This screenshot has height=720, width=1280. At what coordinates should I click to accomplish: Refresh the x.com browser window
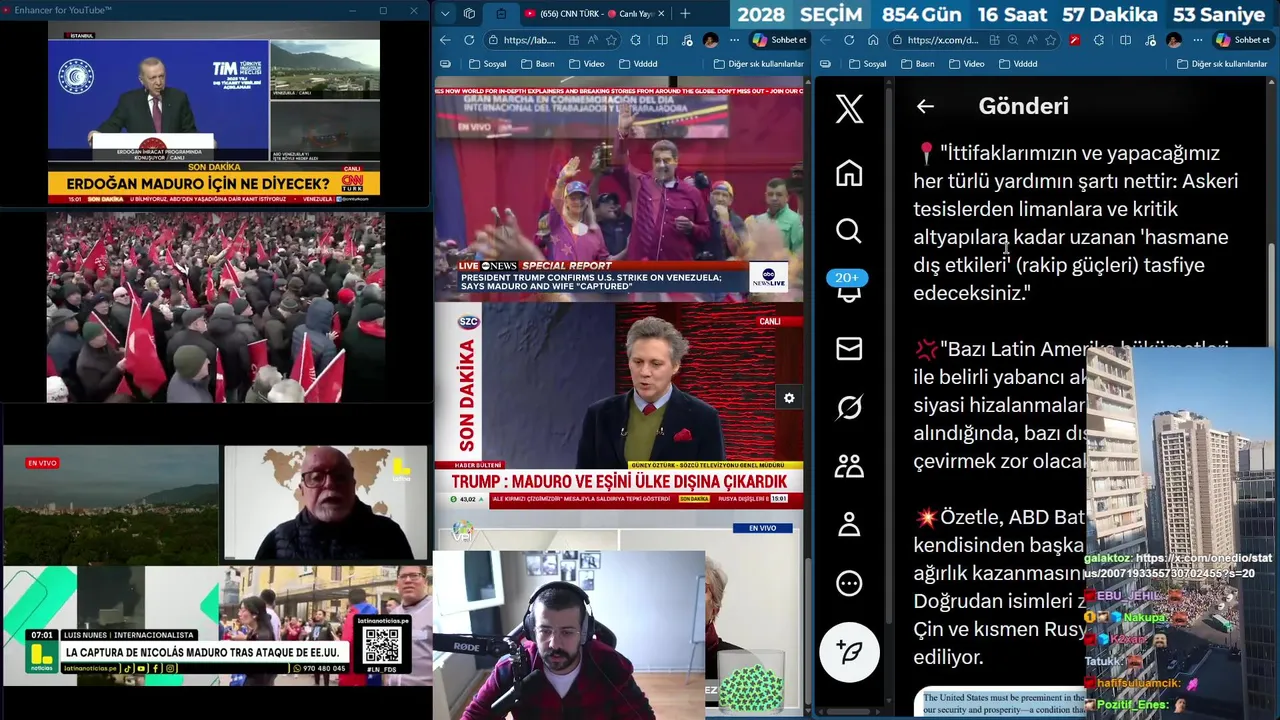tap(849, 40)
